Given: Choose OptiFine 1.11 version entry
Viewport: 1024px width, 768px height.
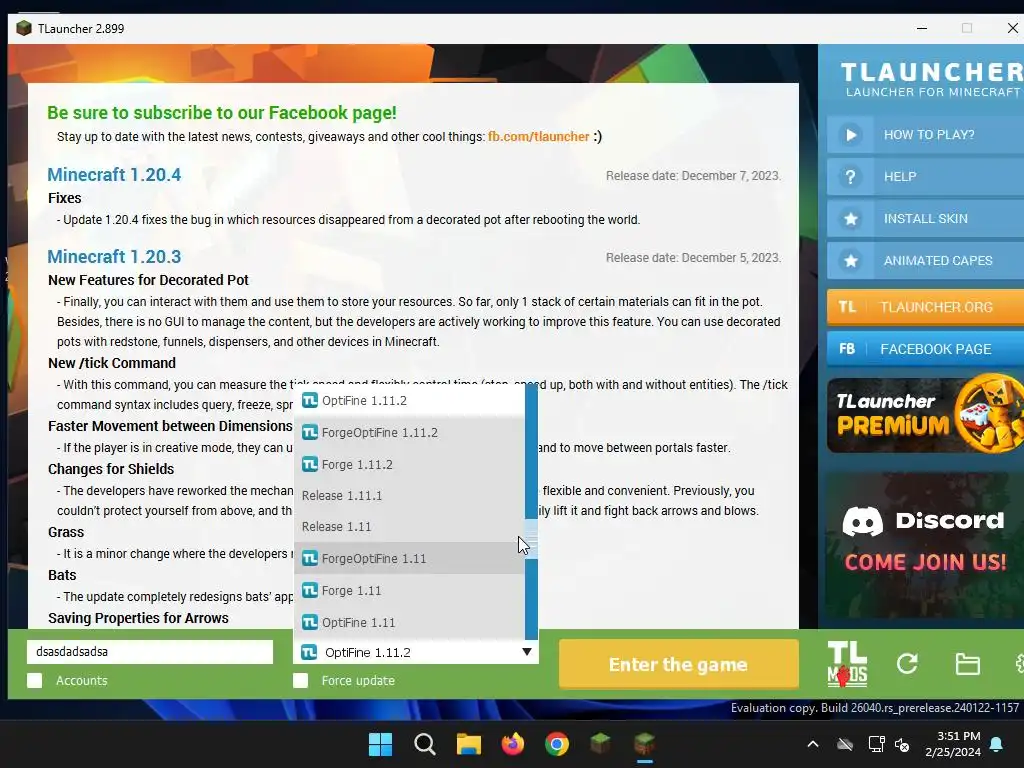Looking at the screenshot, I should click(x=409, y=622).
